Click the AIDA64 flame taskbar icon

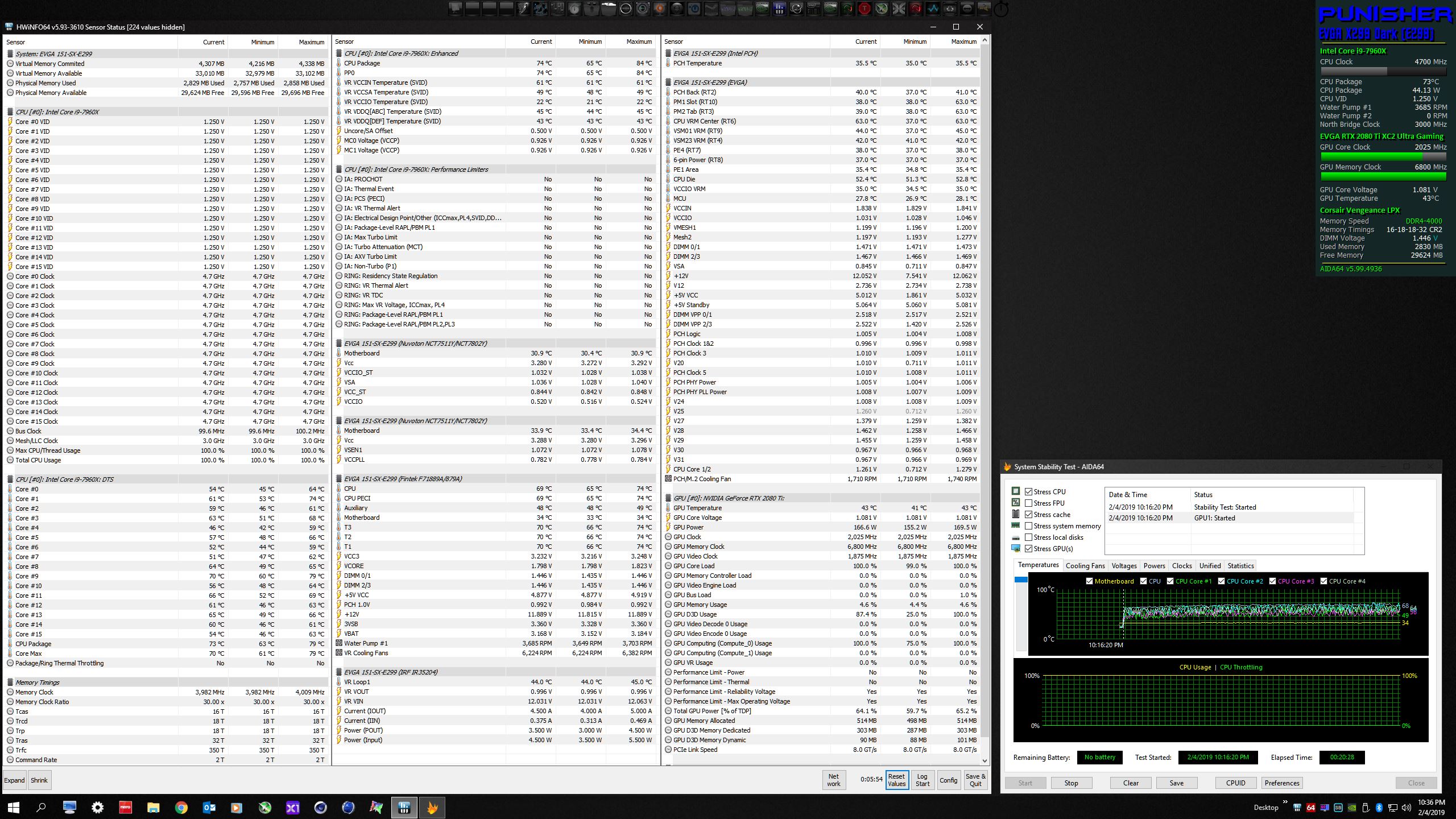tap(432, 807)
